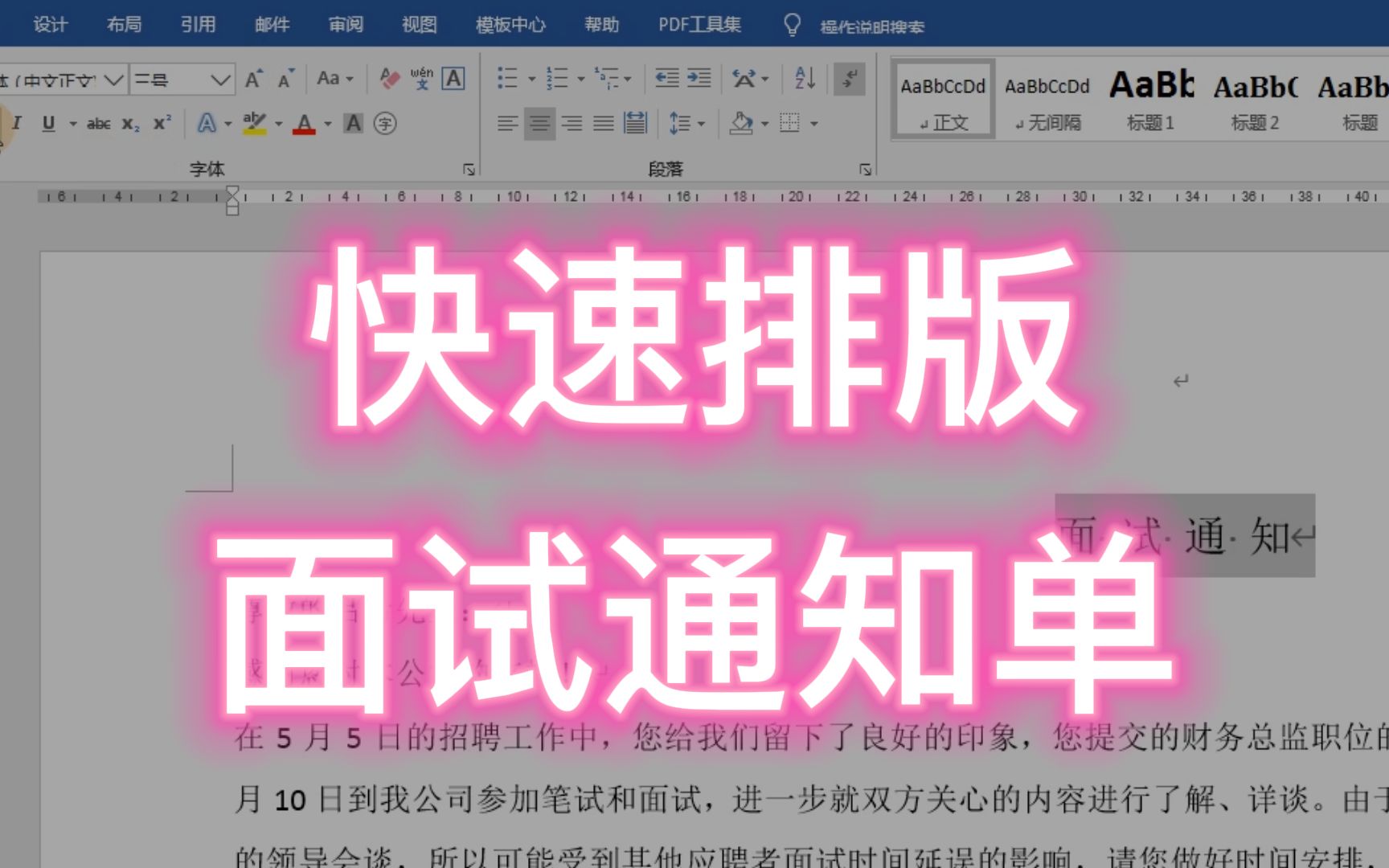Toggle strikethrough abc formatting
Viewport: 1389px width, 868px height.
98,124
